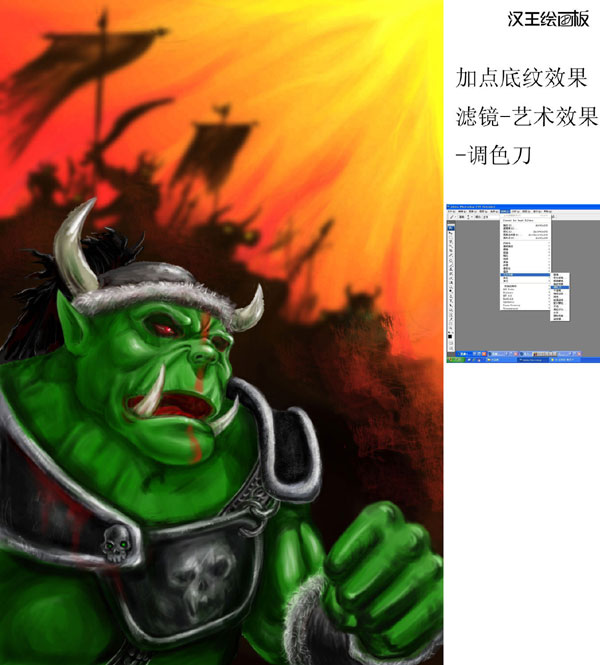600x665 pixels.
Task: Click the brush tool preset icon in options bar
Action: [451, 217]
